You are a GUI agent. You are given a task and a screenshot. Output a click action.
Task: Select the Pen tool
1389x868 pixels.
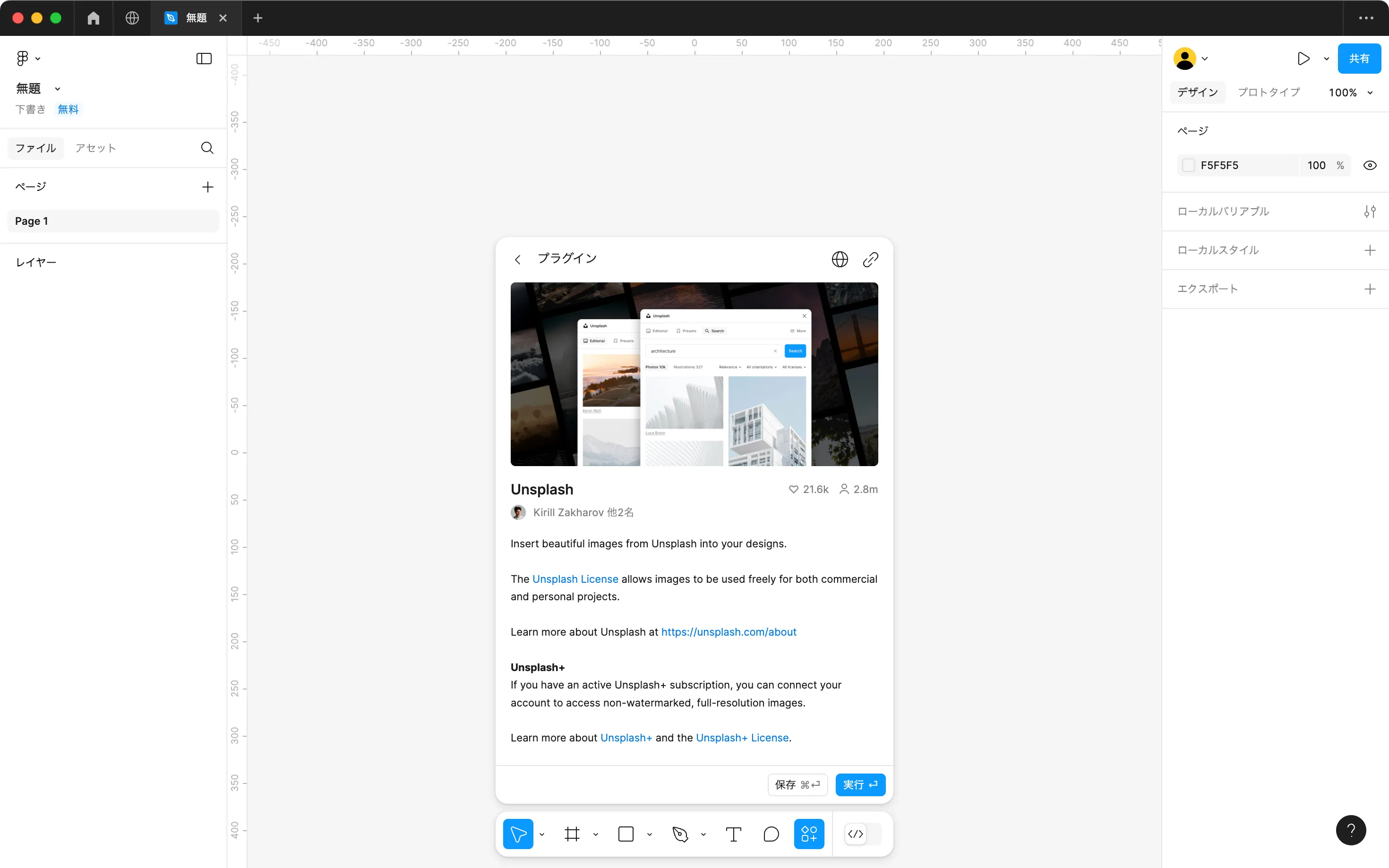point(680,834)
